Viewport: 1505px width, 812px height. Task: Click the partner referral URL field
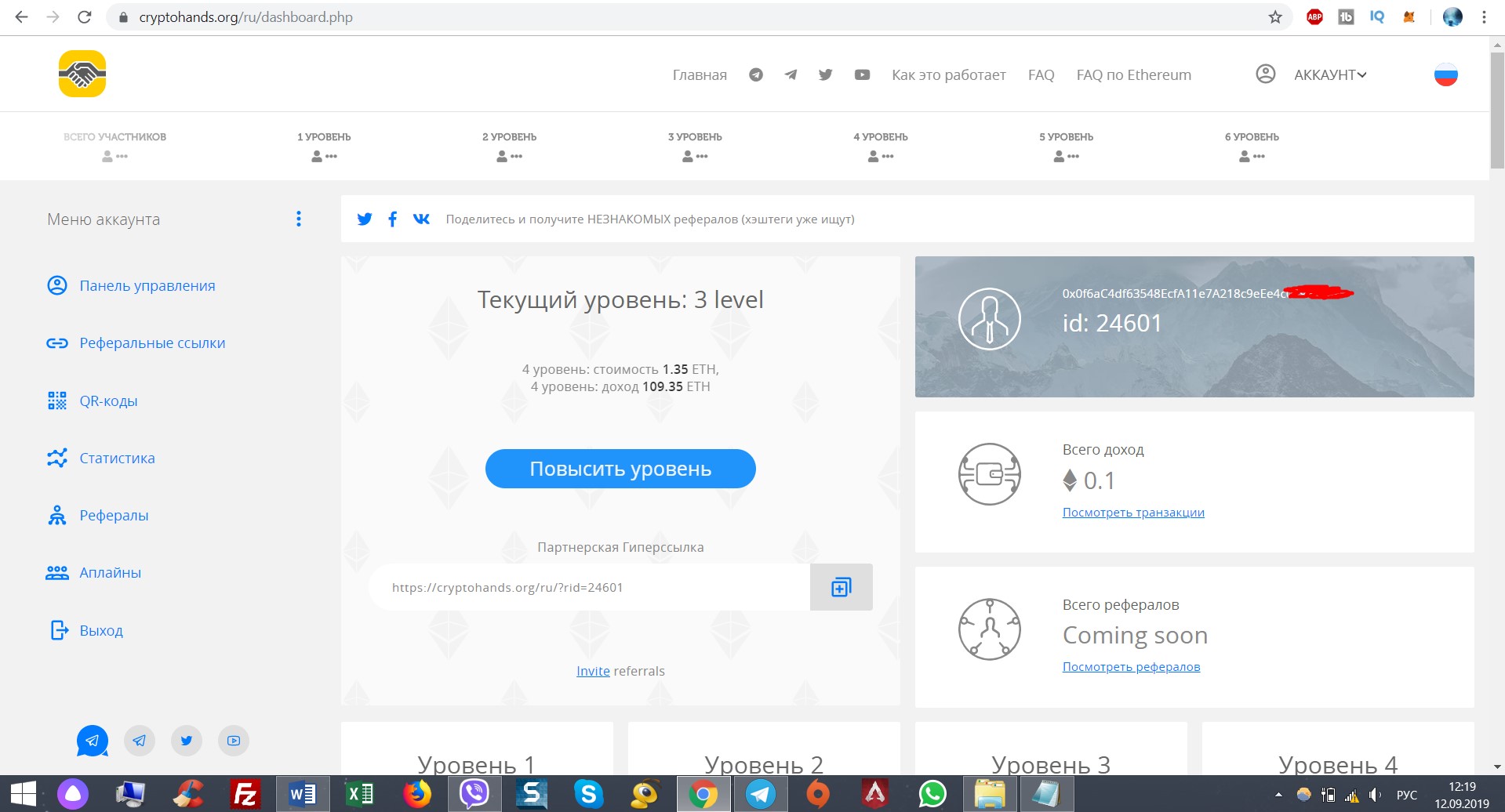tap(588, 587)
